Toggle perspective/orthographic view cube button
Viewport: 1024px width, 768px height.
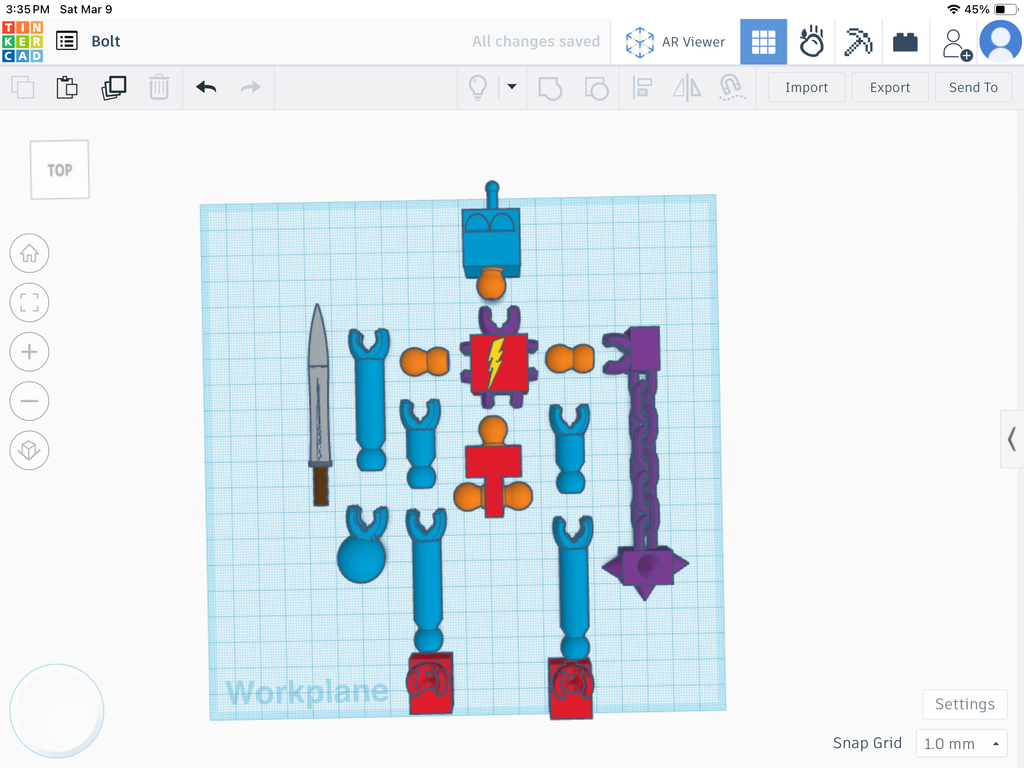[29, 450]
